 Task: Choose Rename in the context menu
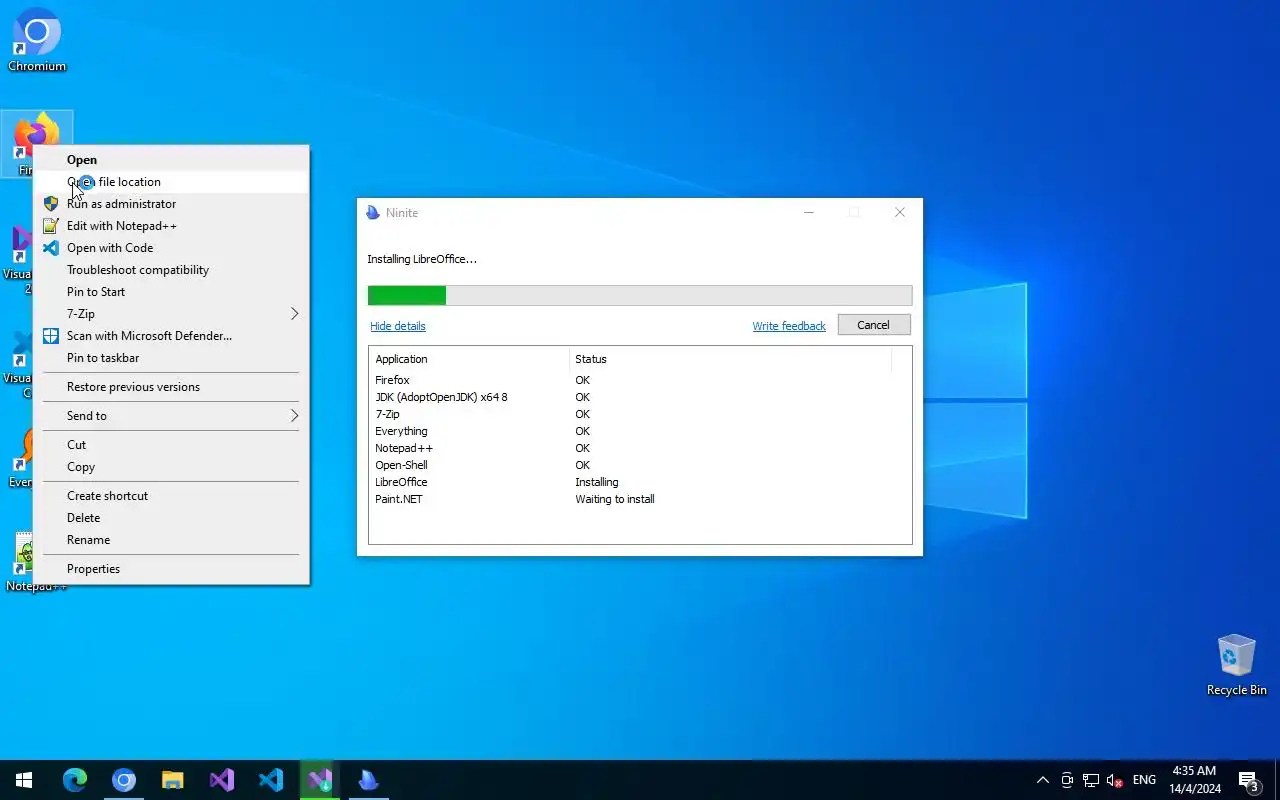(171, 539)
